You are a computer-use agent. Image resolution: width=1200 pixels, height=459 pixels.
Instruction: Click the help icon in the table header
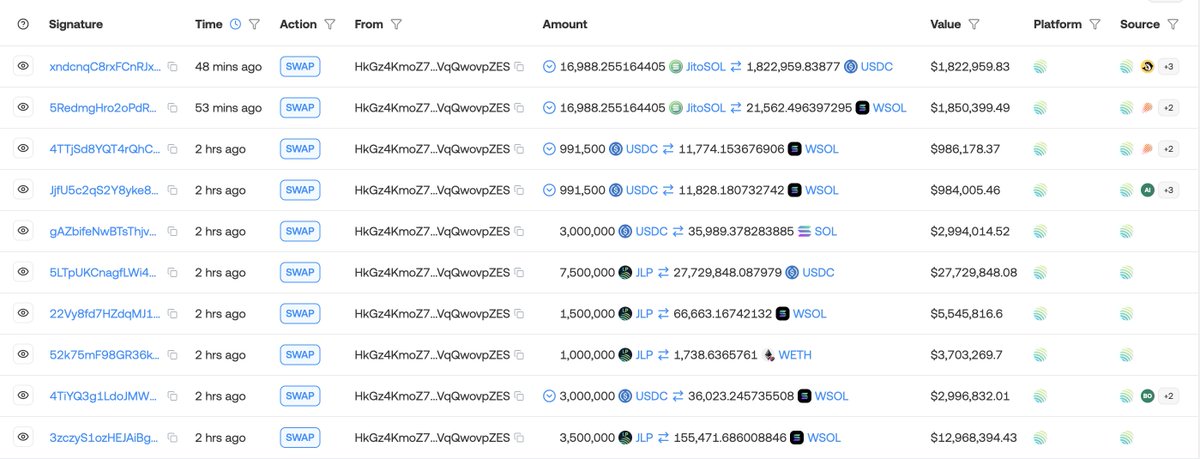(23, 24)
